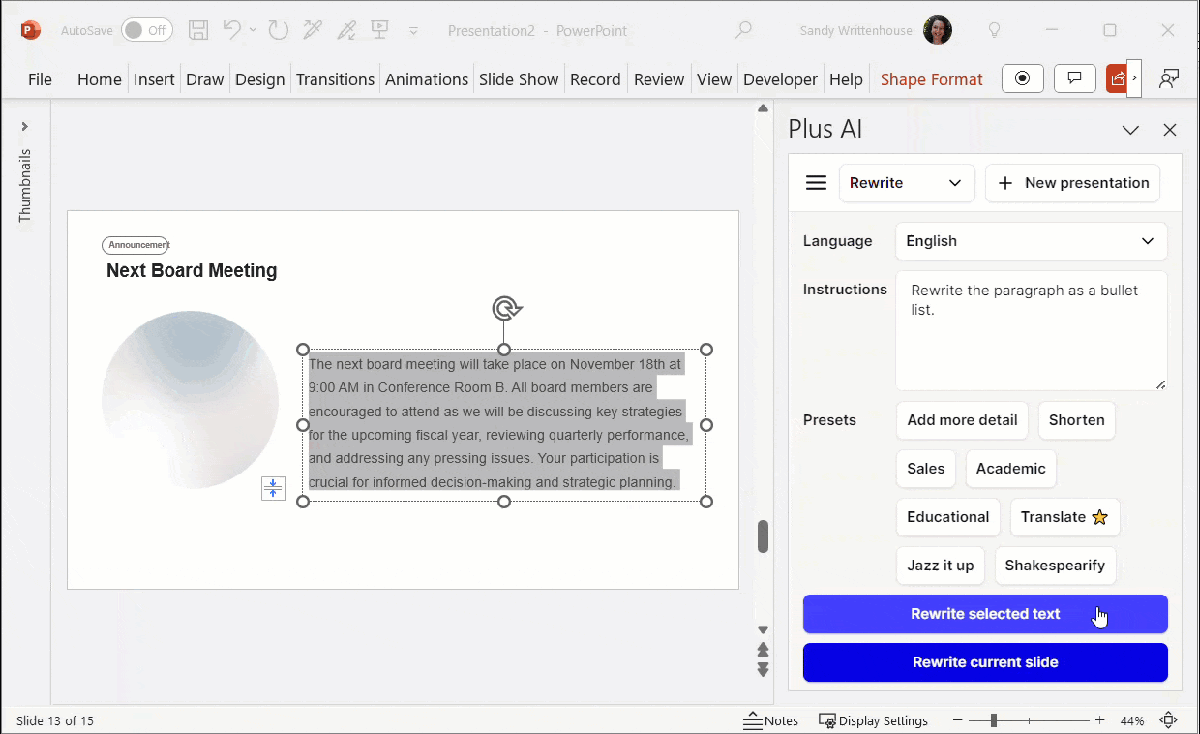Click the Undo arrow icon
The image size is (1200, 734).
click(232, 30)
